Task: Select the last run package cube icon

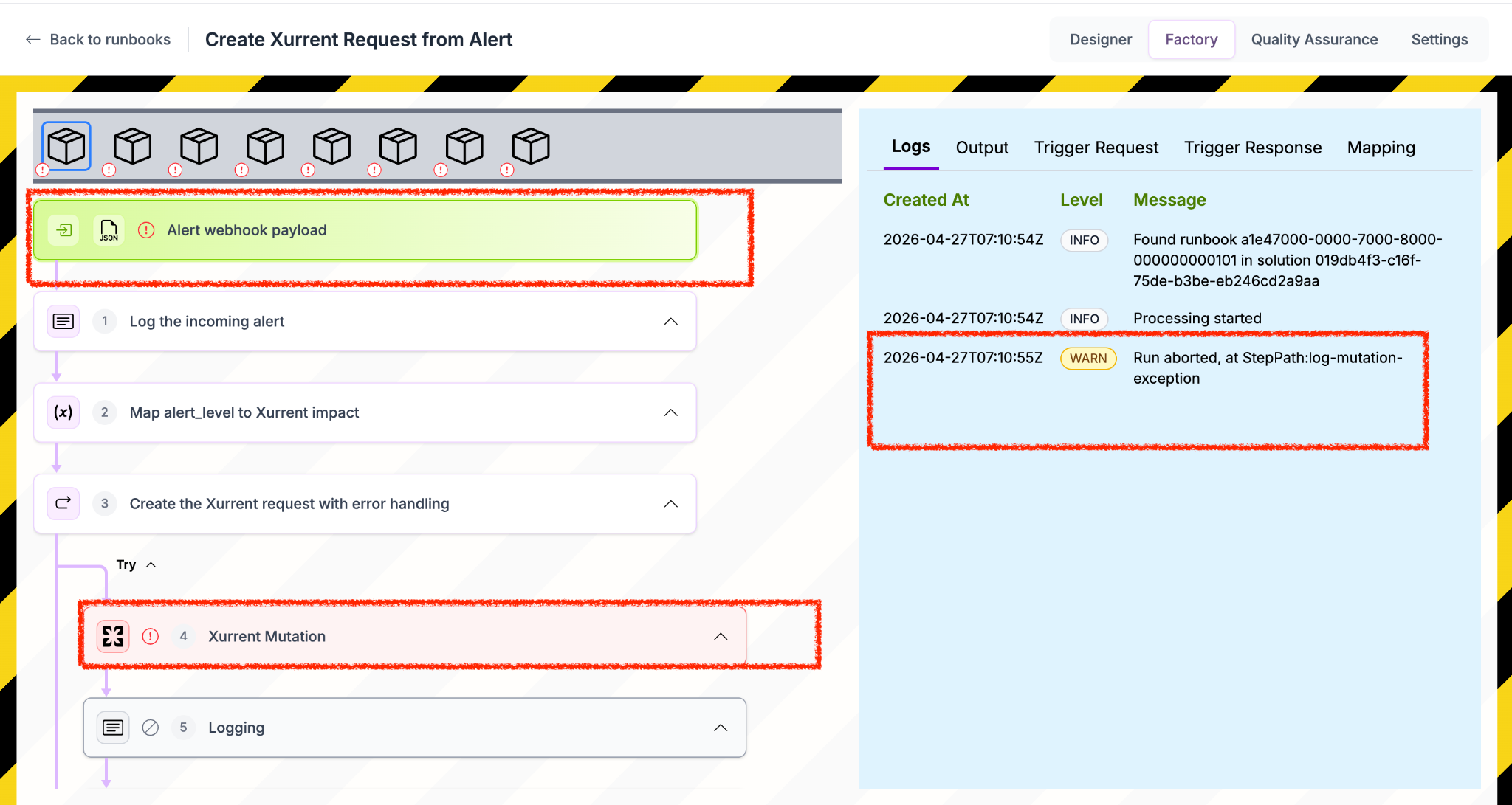Action: 531,146
